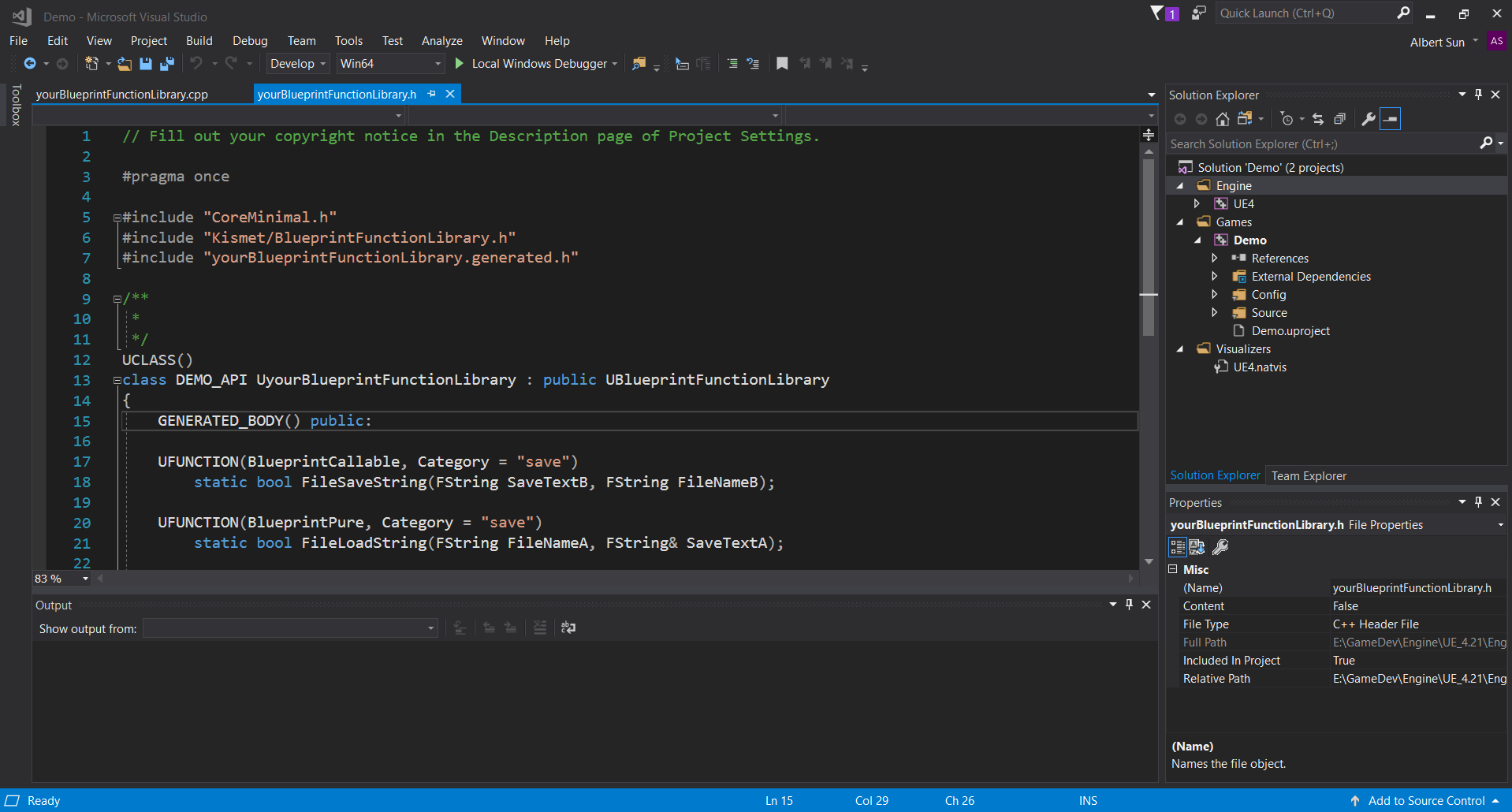
Task: Start the Local Windows Debugger
Action: coord(531,64)
